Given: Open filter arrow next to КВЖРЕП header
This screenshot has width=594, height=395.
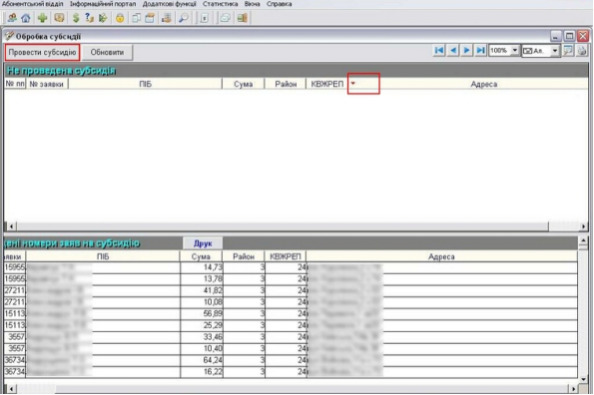Looking at the screenshot, I should pyautogui.click(x=353, y=83).
